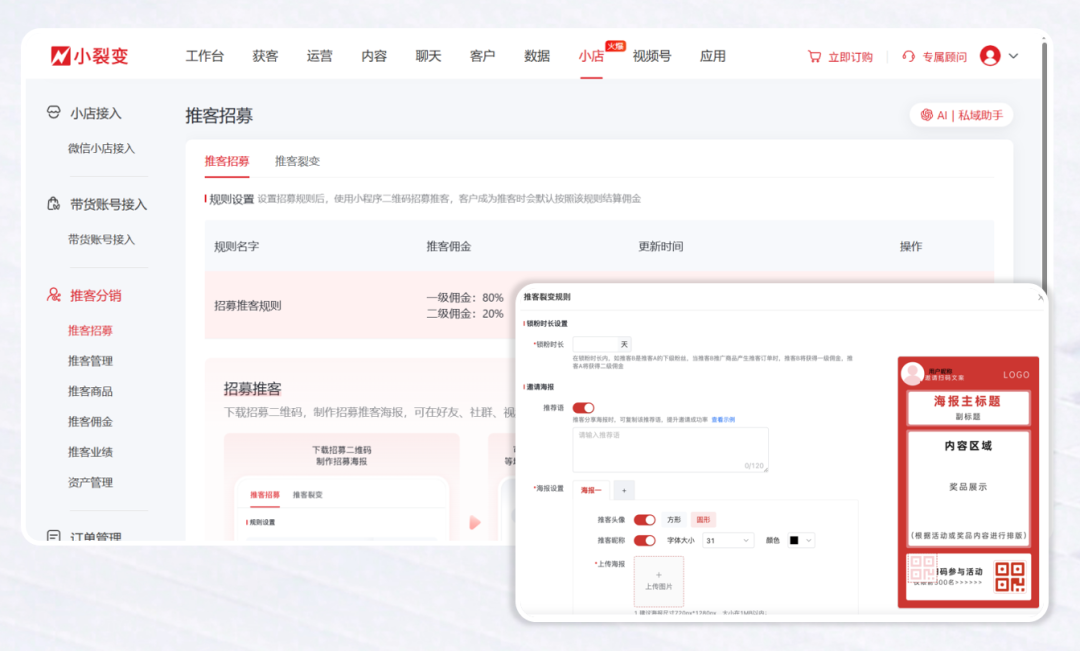Open the 视频号 menu item
Viewport: 1080px width, 651px height.
point(651,56)
